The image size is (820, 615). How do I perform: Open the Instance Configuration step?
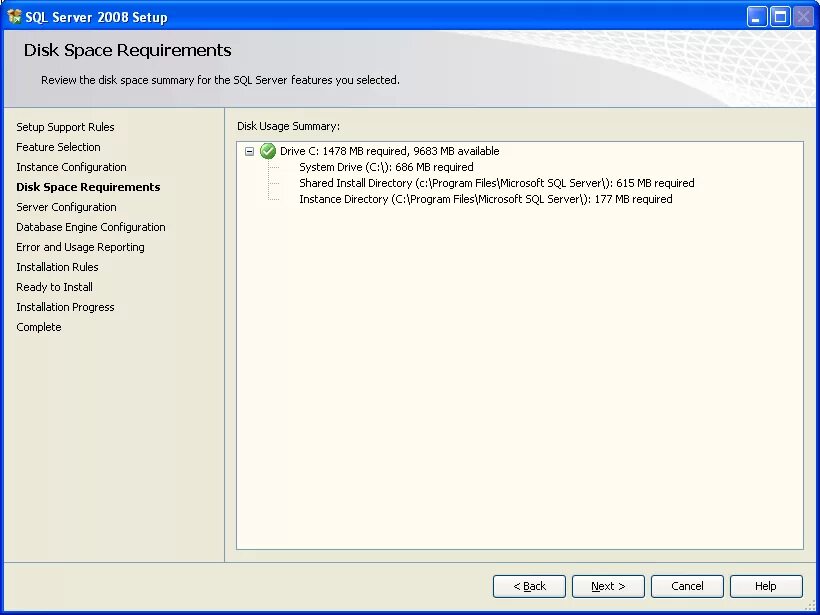70,167
